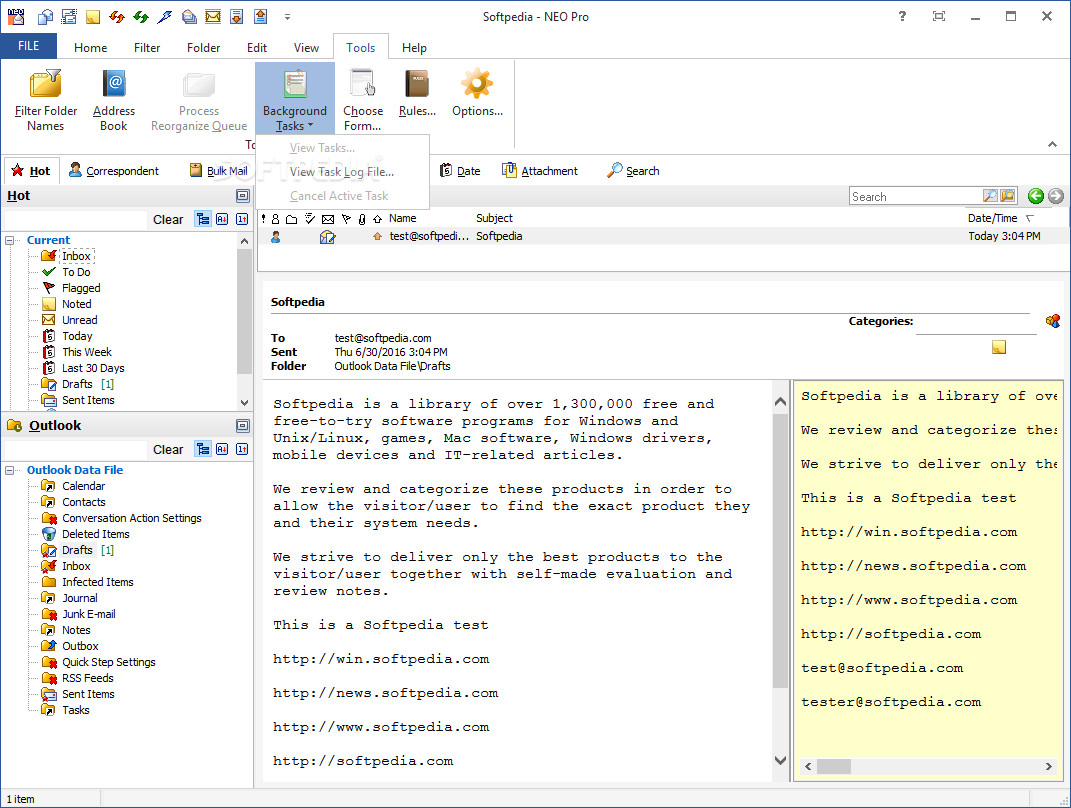Sort messages by Subject column

(495, 219)
